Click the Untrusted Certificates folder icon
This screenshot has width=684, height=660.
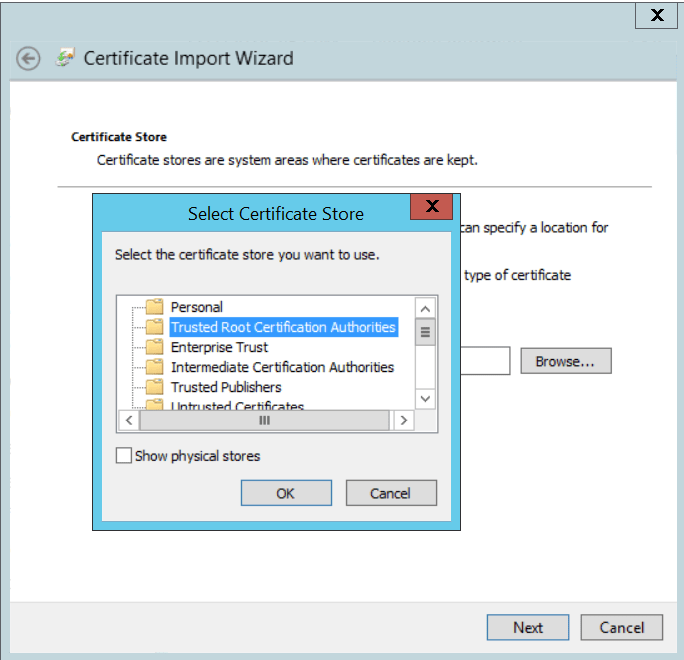tap(154, 405)
